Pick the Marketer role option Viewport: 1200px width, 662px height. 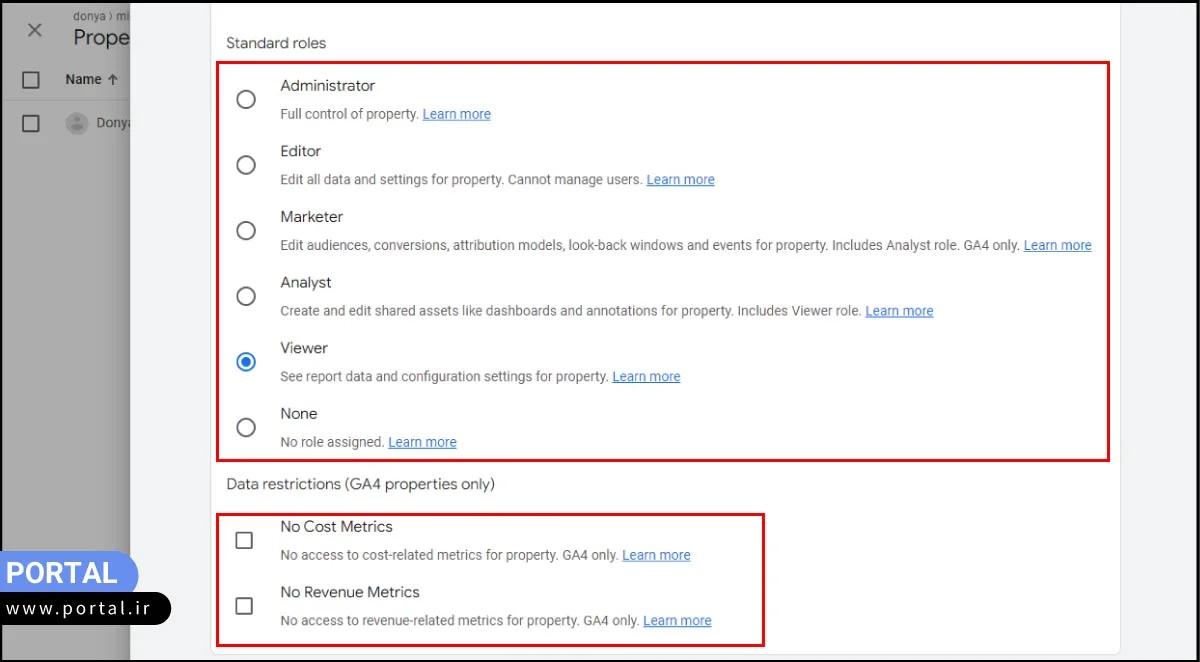point(246,231)
